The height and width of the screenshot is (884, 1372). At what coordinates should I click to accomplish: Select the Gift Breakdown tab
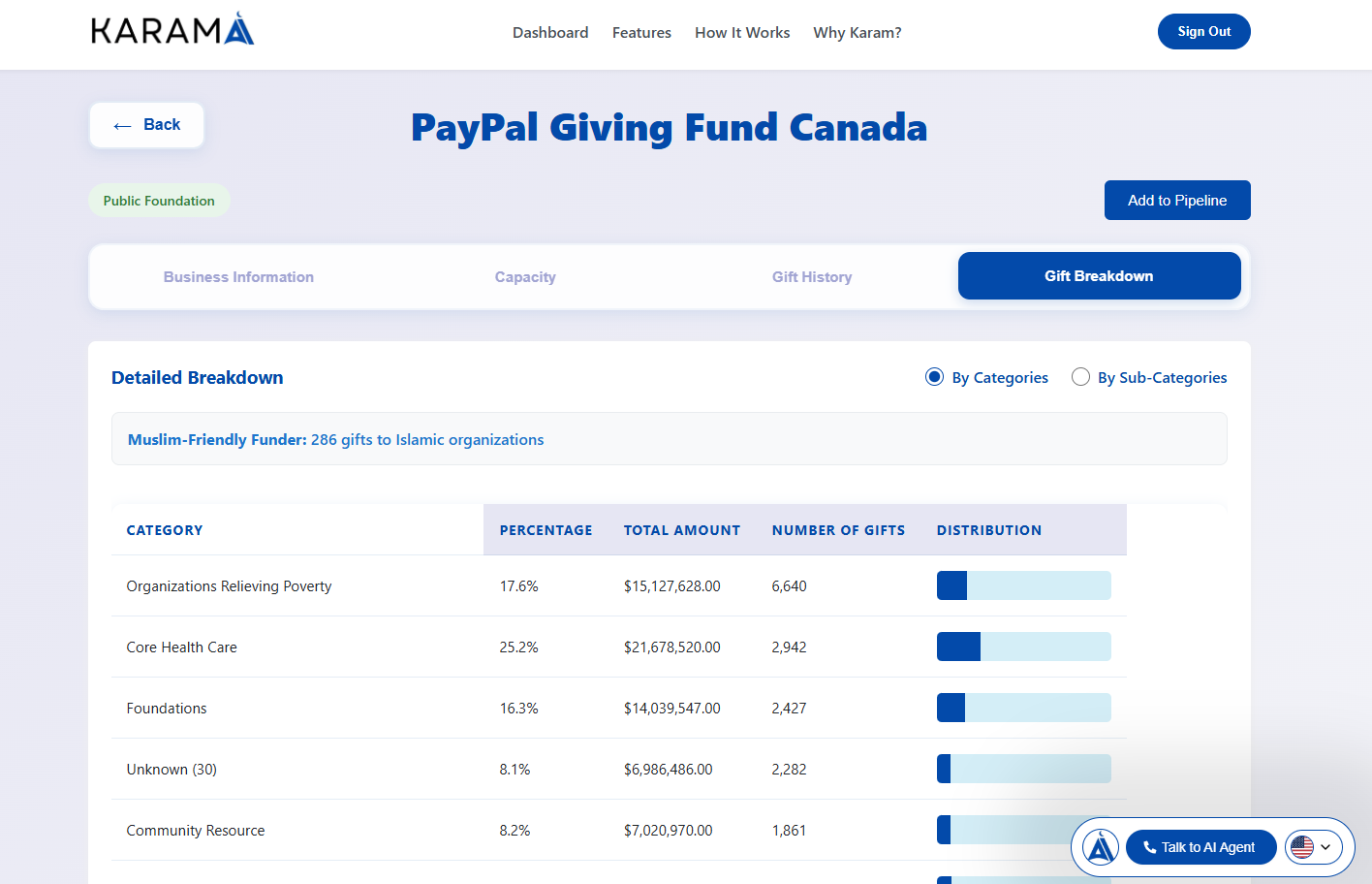tap(1100, 276)
